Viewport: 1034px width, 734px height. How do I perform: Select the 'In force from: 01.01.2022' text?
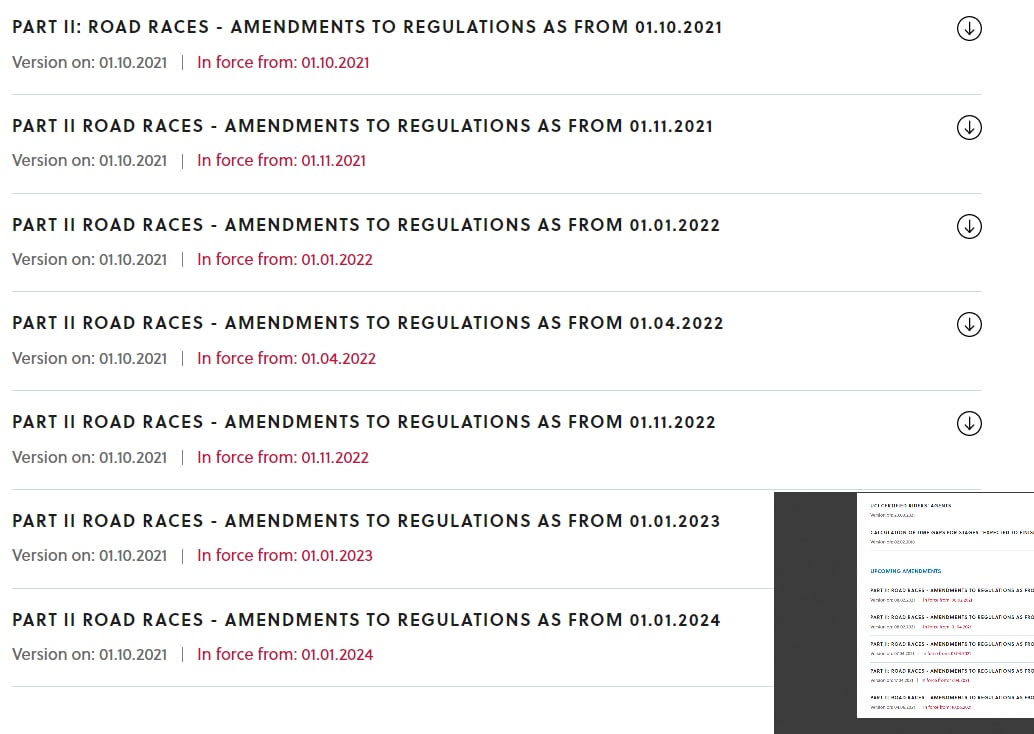[285, 260]
